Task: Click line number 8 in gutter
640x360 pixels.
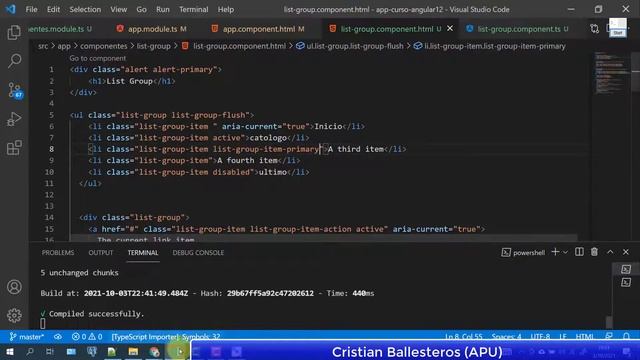Action: [51, 149]
